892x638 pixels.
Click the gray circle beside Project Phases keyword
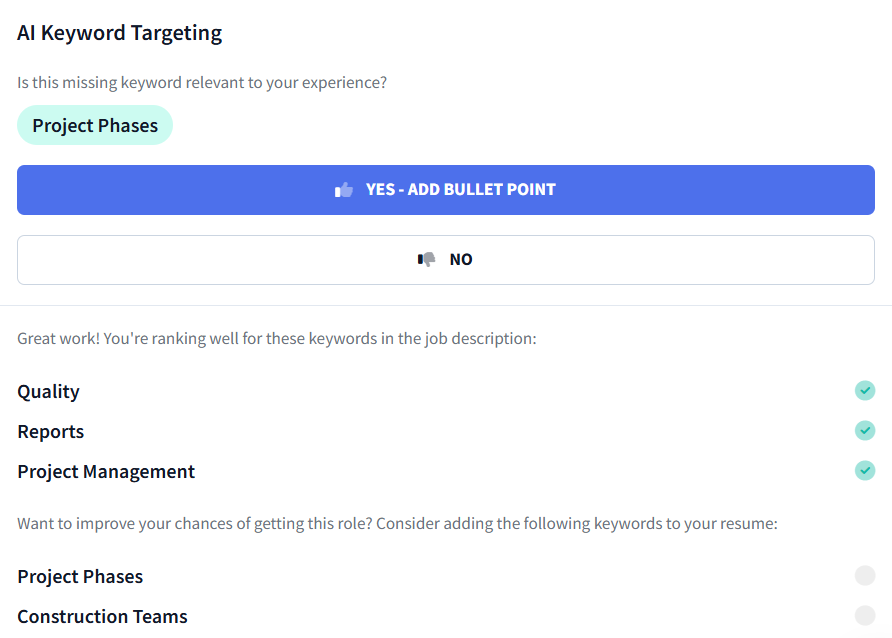865,576
